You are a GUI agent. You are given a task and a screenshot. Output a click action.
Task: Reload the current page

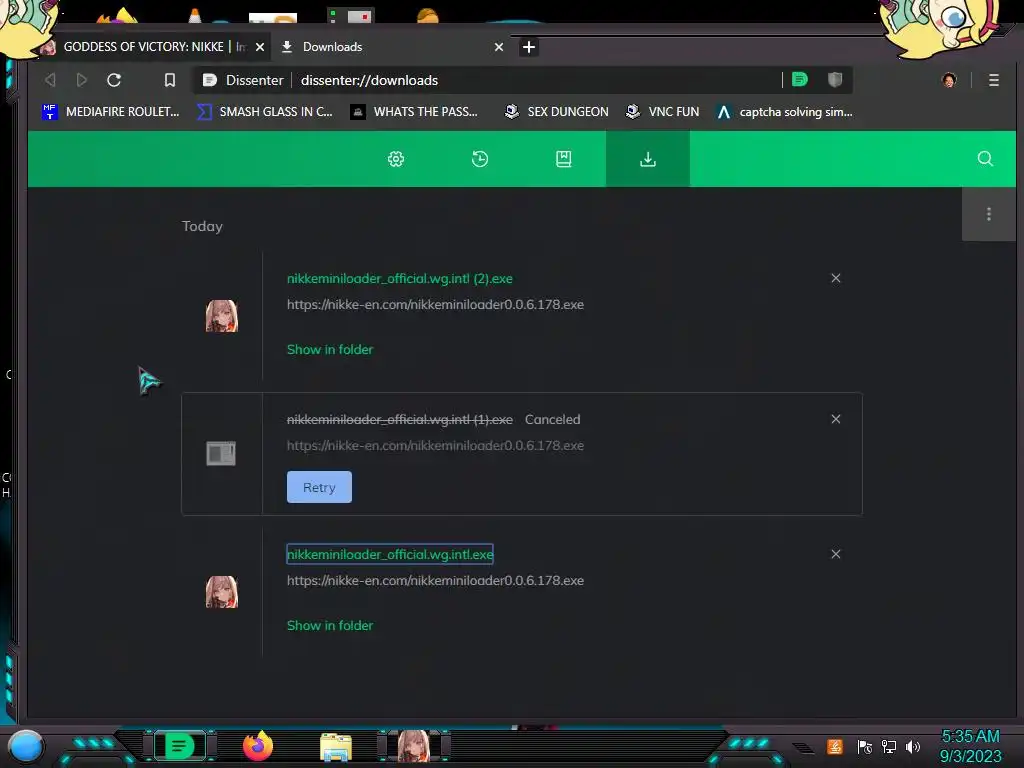coord(114,80)
